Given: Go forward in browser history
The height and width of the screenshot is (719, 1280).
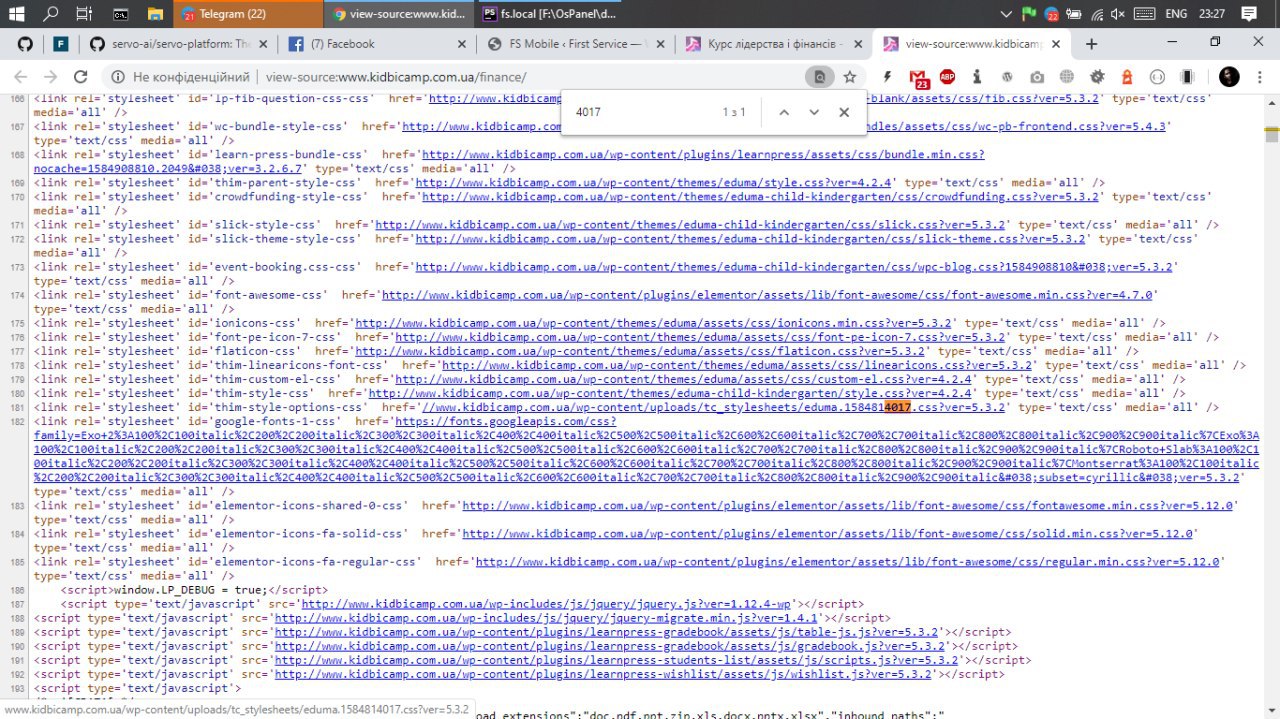Looking at the screenshot, I should point(49,77).
